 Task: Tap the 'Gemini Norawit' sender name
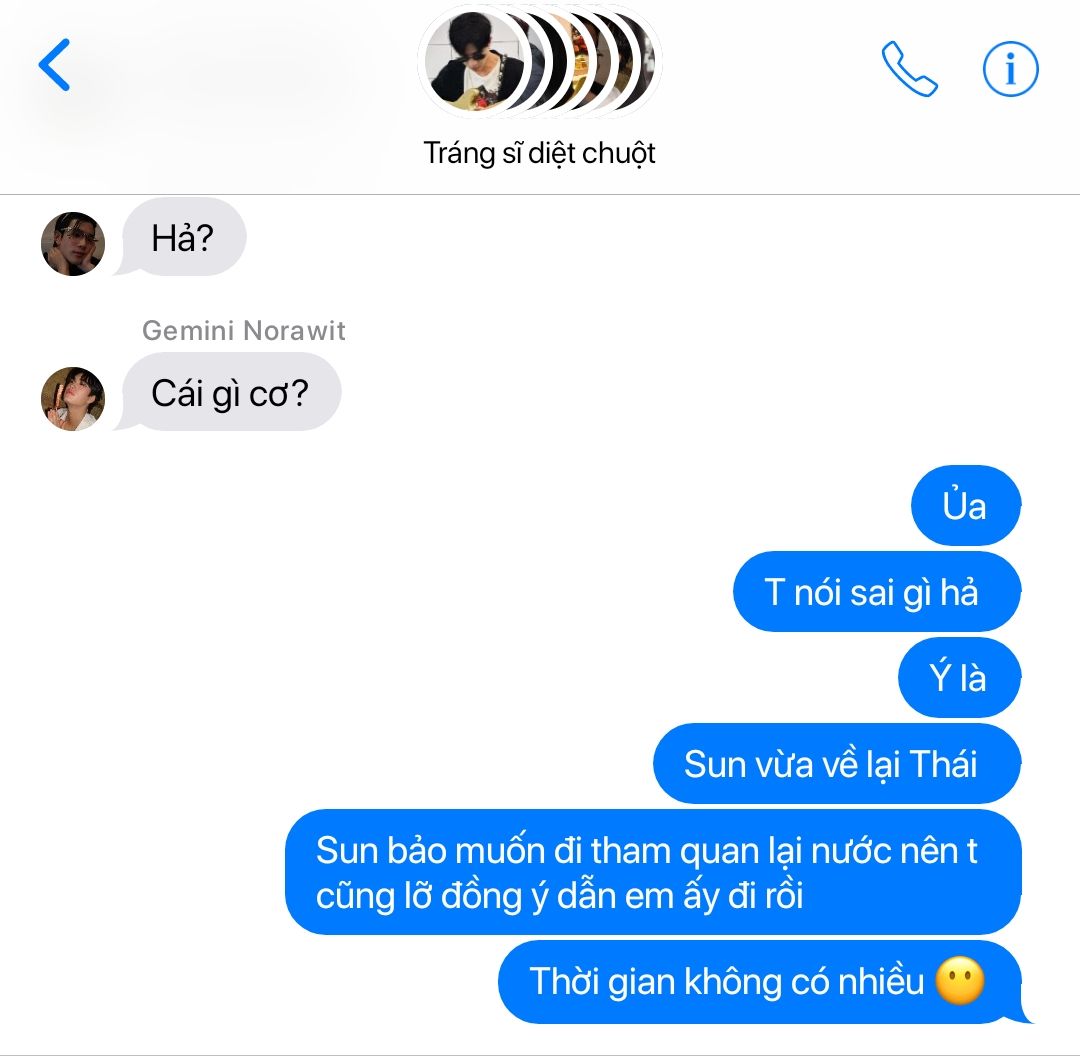coord(244,331)
